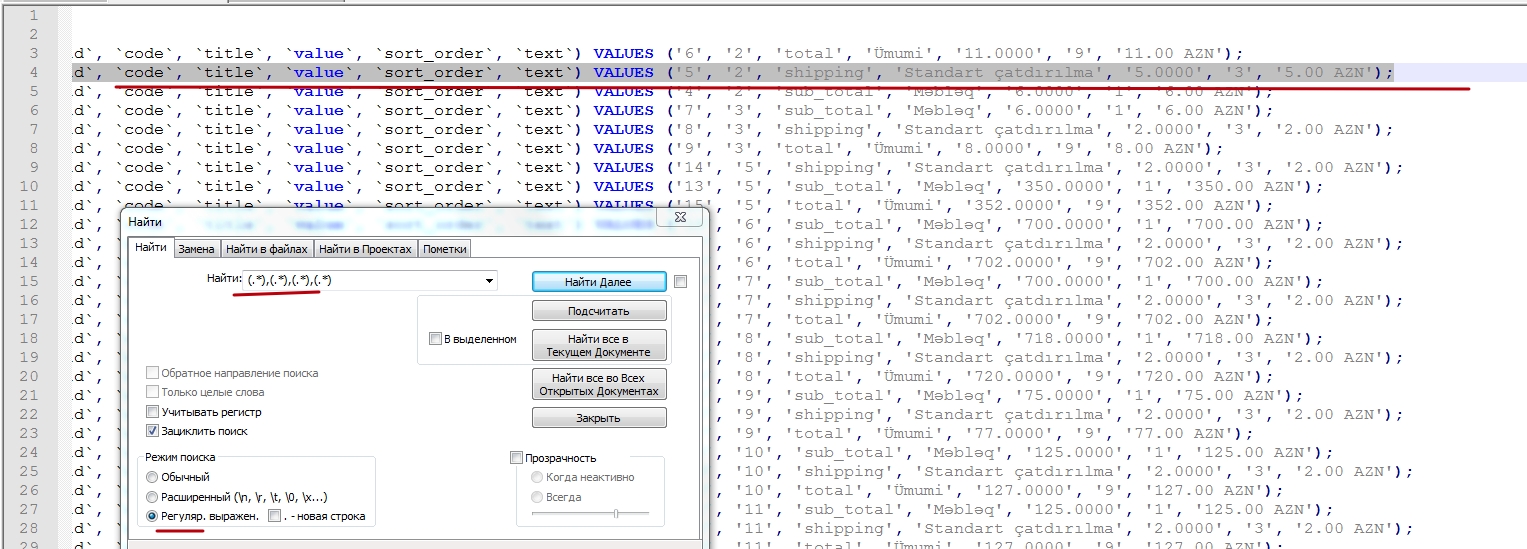Screen dimensions: 1527x549
Task: Open the Найти в Проектах tab
Action: (x=365, y=249)
